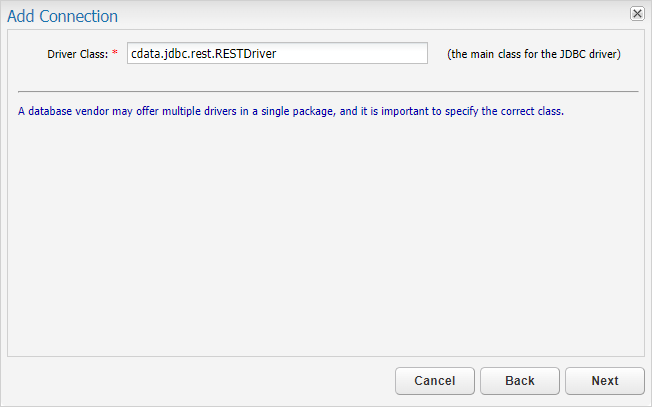Screen dimensions: 652x407
Task: Place cursor in cdata.jdbc.rest.RESTDriver text
Action: pyautogui.click(x=203, y=54)
